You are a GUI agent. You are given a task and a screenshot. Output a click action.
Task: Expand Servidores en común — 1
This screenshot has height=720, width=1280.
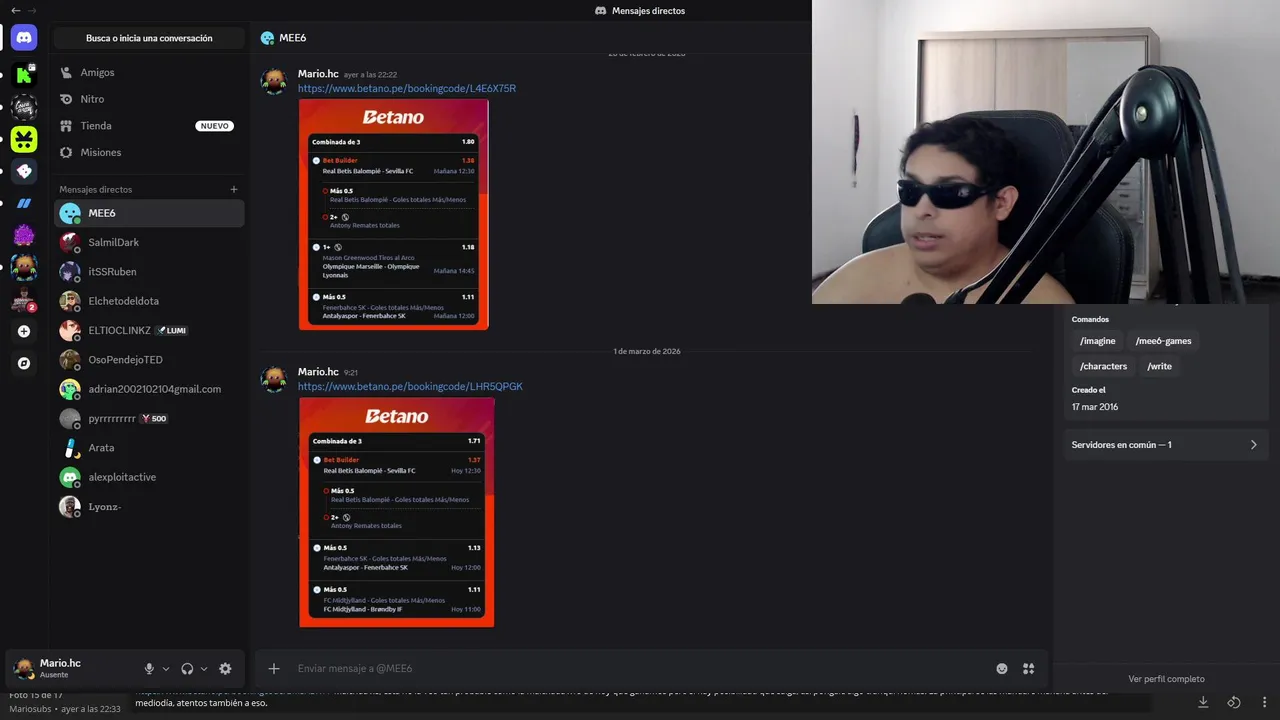[x=1165, y=445]
